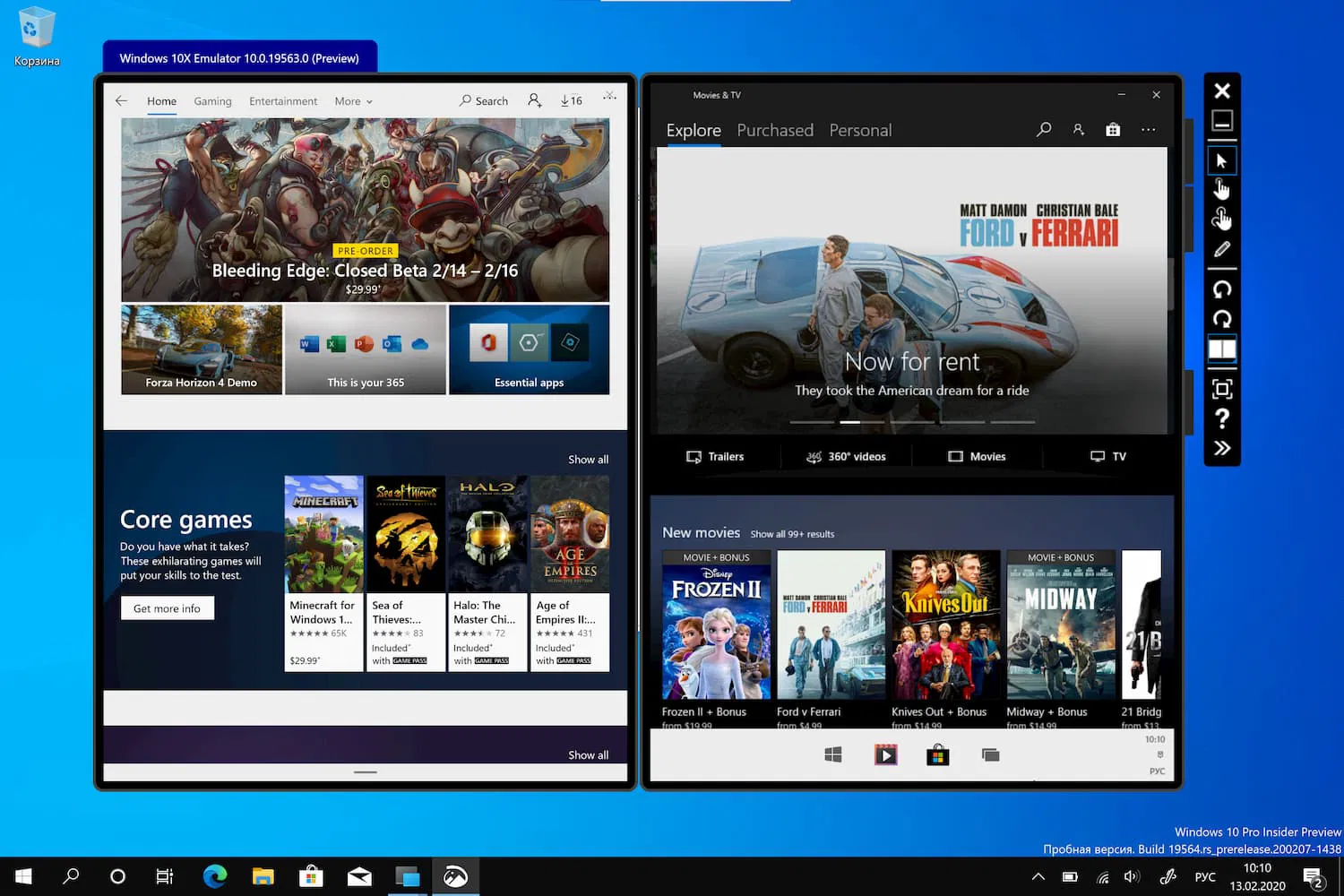Open the Windows Ink pen icon in tray
Image resolution: width=1344 pixels, height=896 pixels.
point(1167,876)
